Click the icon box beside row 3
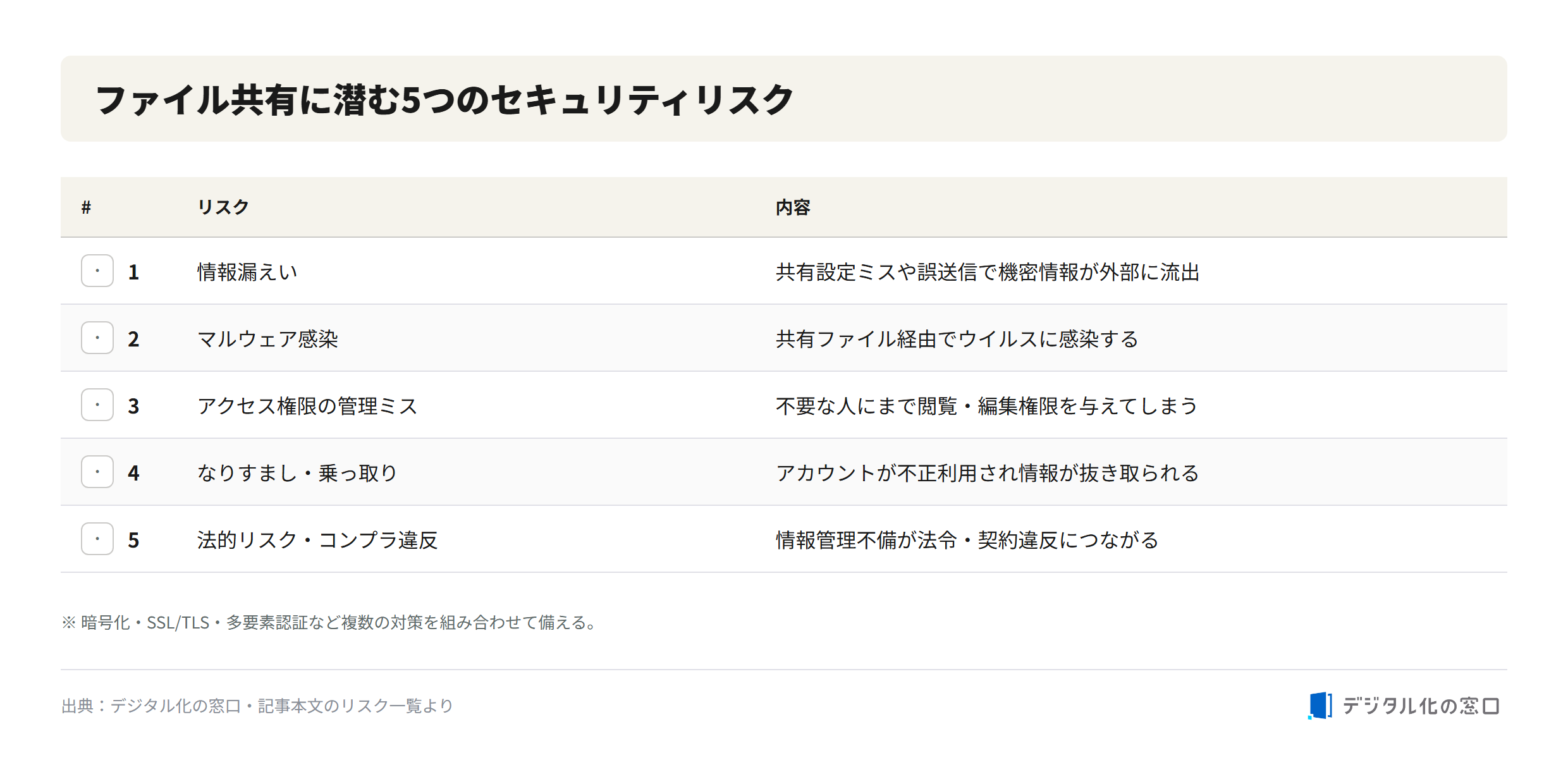This screenshot has height=779, width=1568. [x=97, y=405]
